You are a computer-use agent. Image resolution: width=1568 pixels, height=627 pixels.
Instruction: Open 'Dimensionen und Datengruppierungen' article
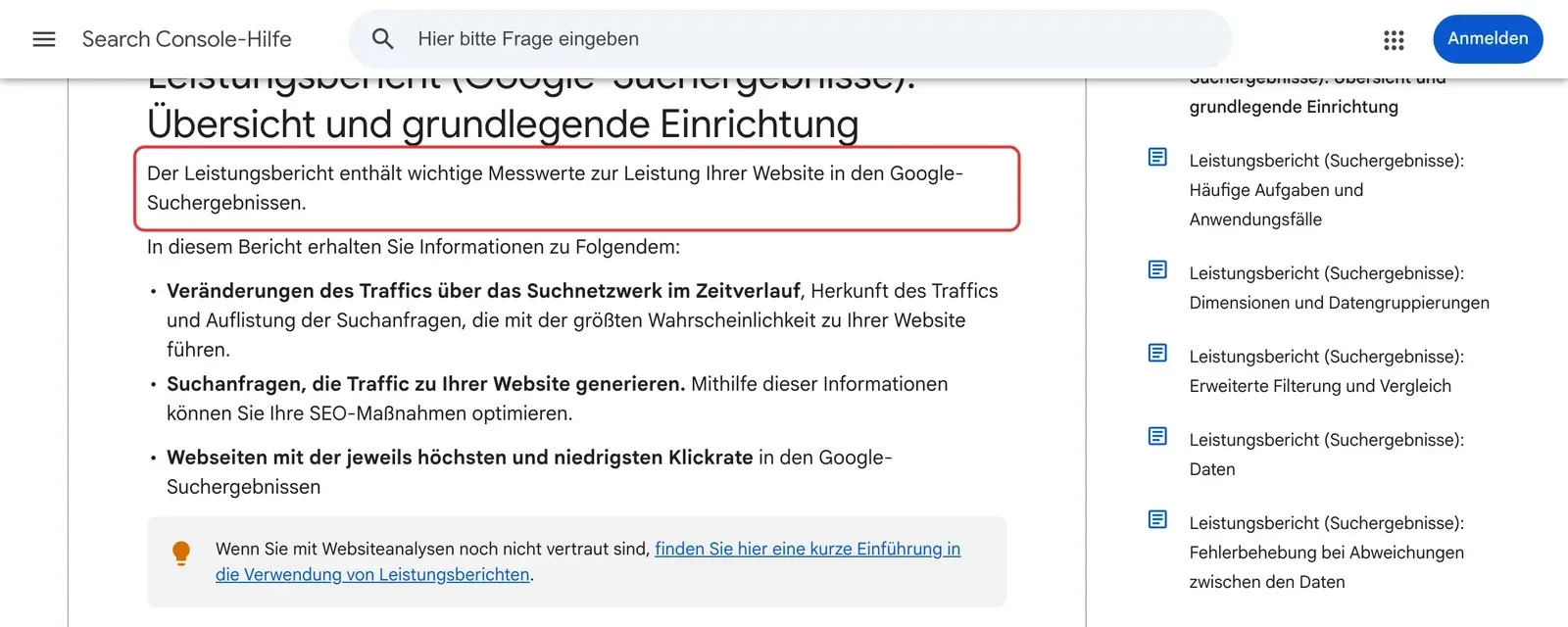click(x=1340, y=288)
